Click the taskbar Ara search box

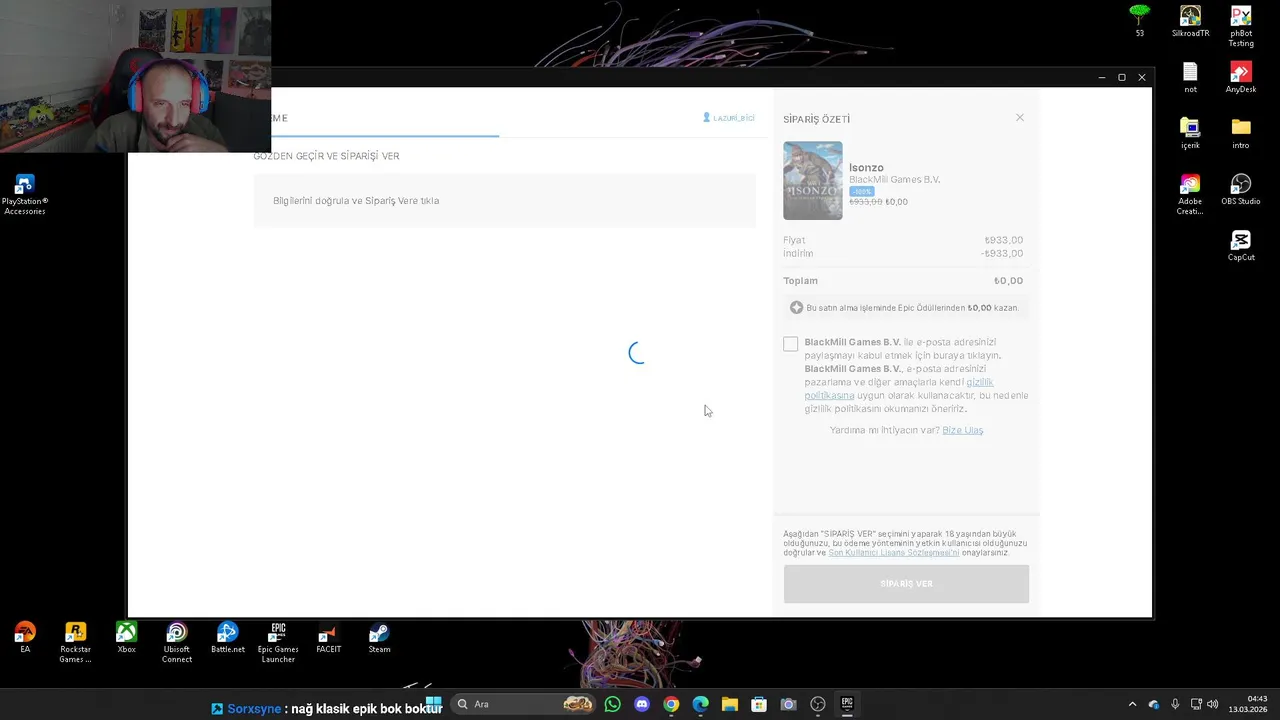pyautogui.click(x=524, y=704)
